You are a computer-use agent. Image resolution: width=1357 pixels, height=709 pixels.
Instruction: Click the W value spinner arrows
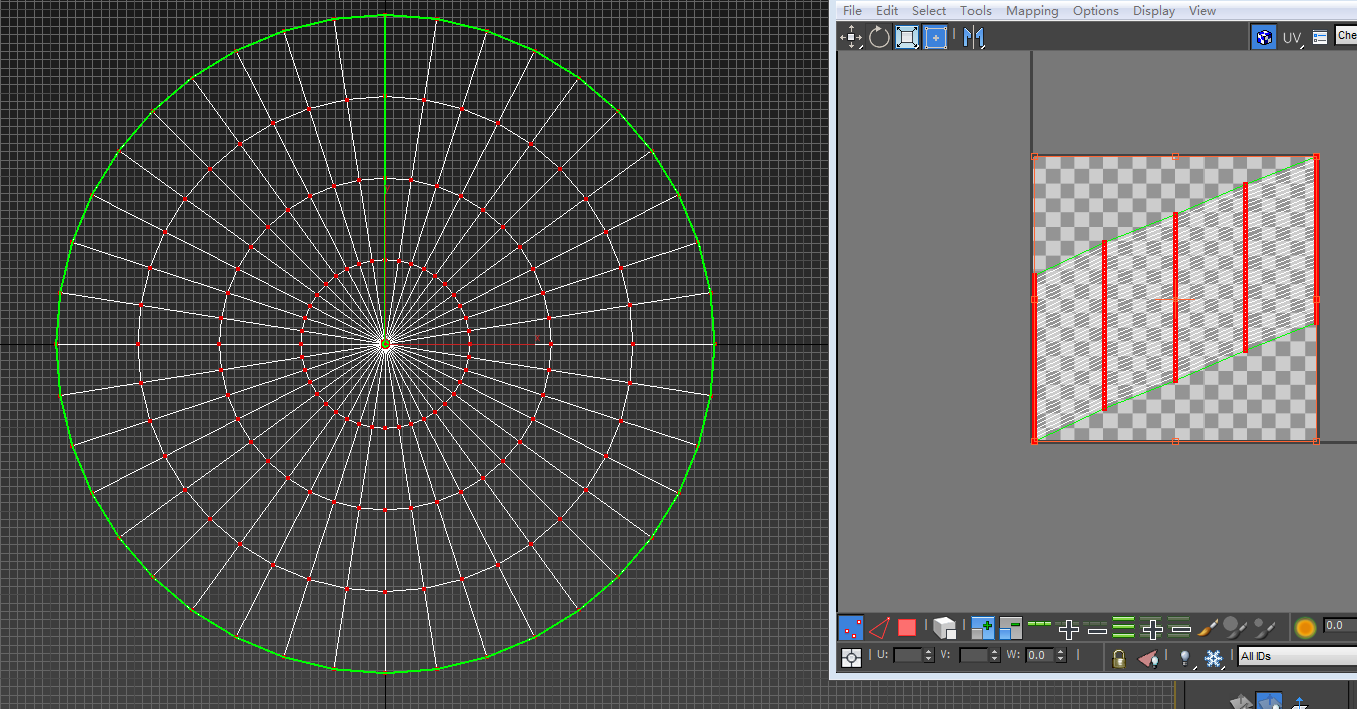click(1061, 655)
